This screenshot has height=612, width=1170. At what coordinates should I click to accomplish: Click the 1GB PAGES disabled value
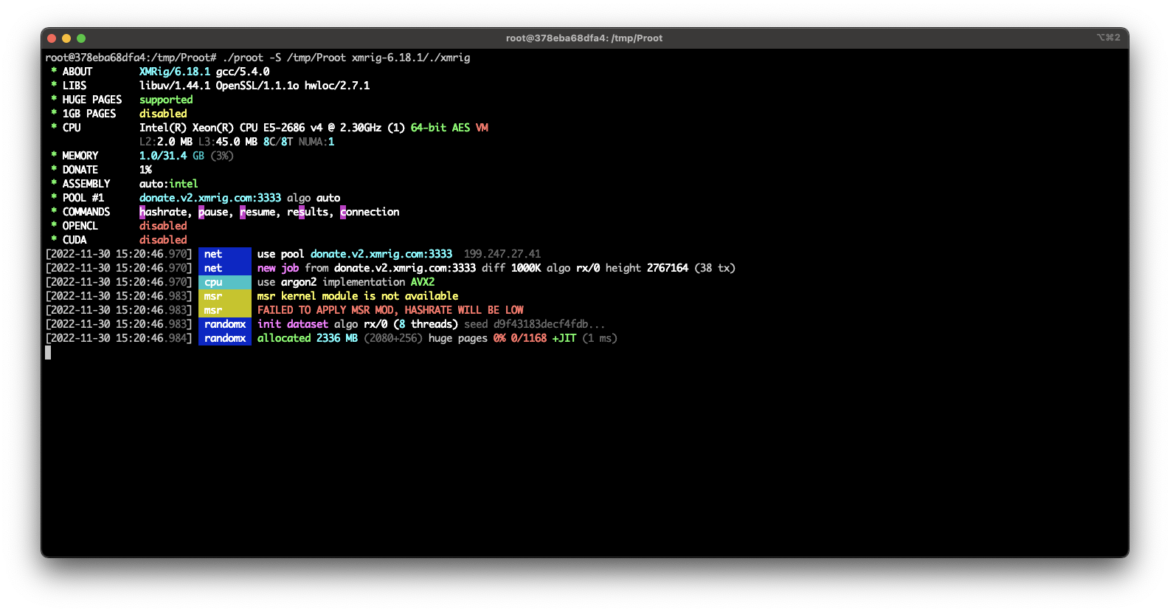pyautogui.click(x=163, y=113)
